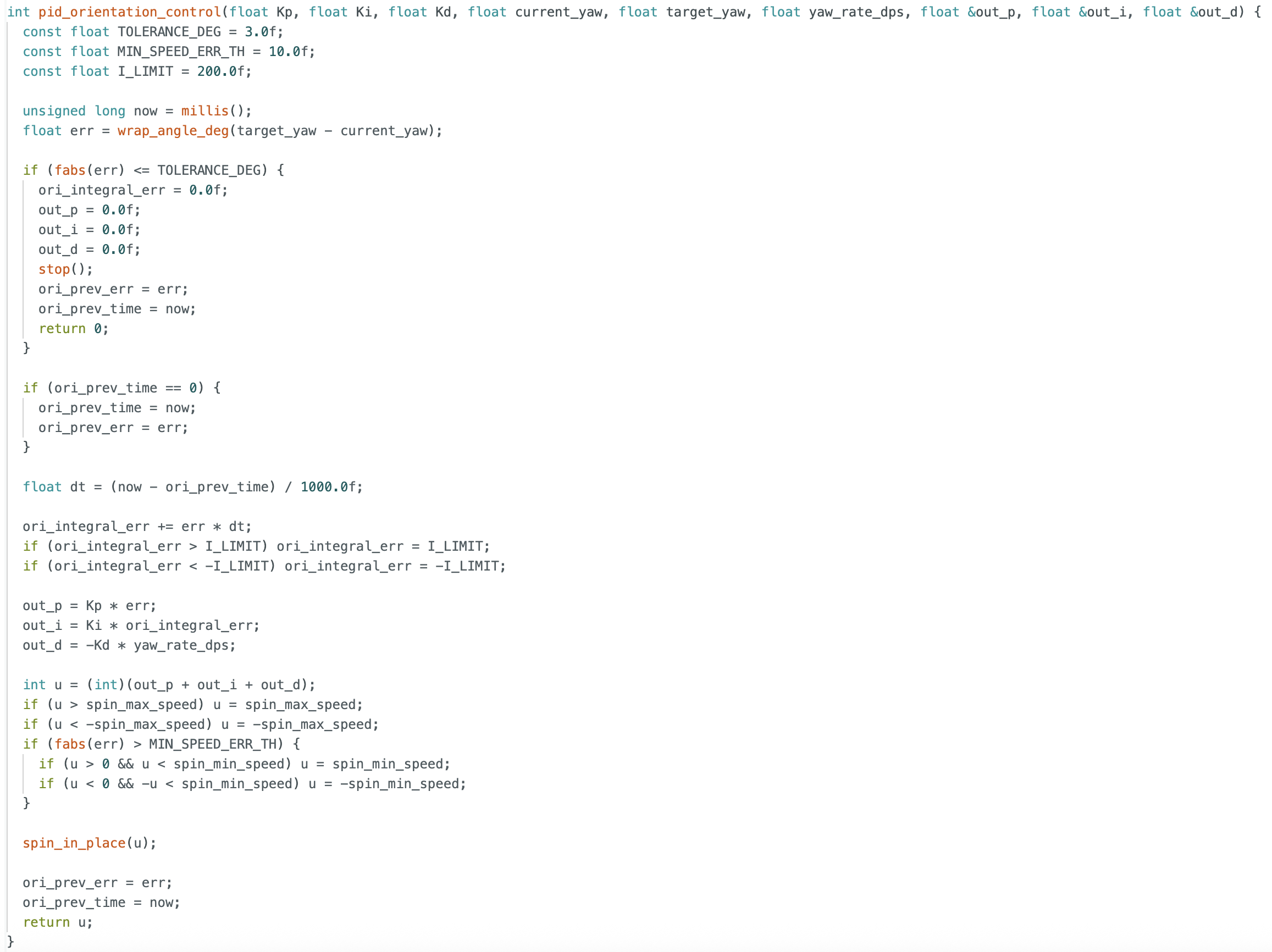This screenshot has height=952, width=1272.
Task: Click the pid_orientation_control function name
Action: [129, 12]
